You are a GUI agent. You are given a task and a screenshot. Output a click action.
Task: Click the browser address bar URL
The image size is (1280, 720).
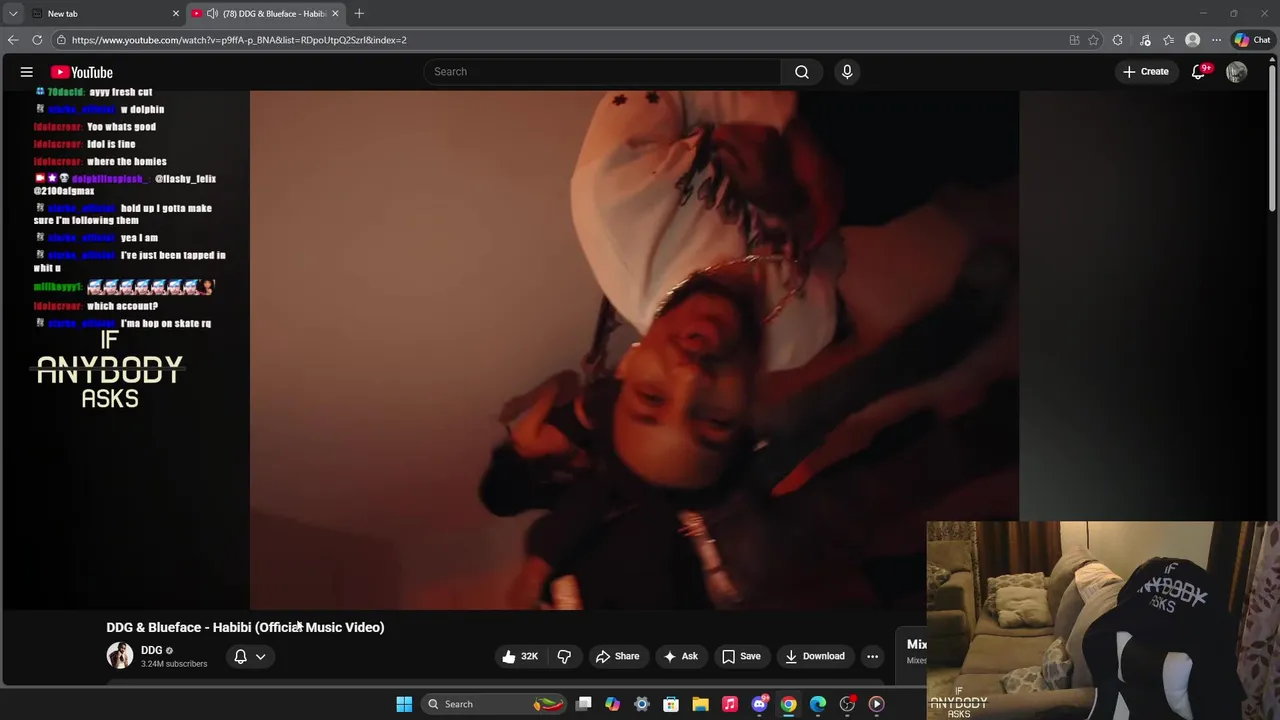pyautogui.click(x=239, y=40)
